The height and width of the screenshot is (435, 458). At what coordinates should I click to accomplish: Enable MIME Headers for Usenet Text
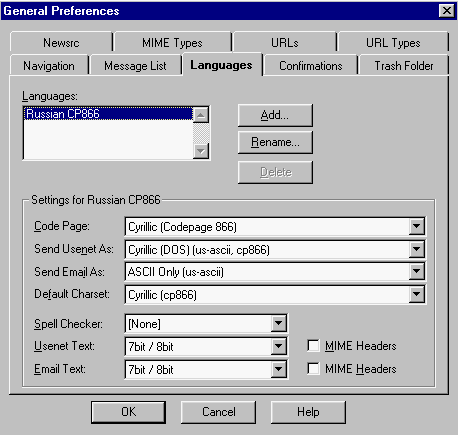[x=313, y=346]
